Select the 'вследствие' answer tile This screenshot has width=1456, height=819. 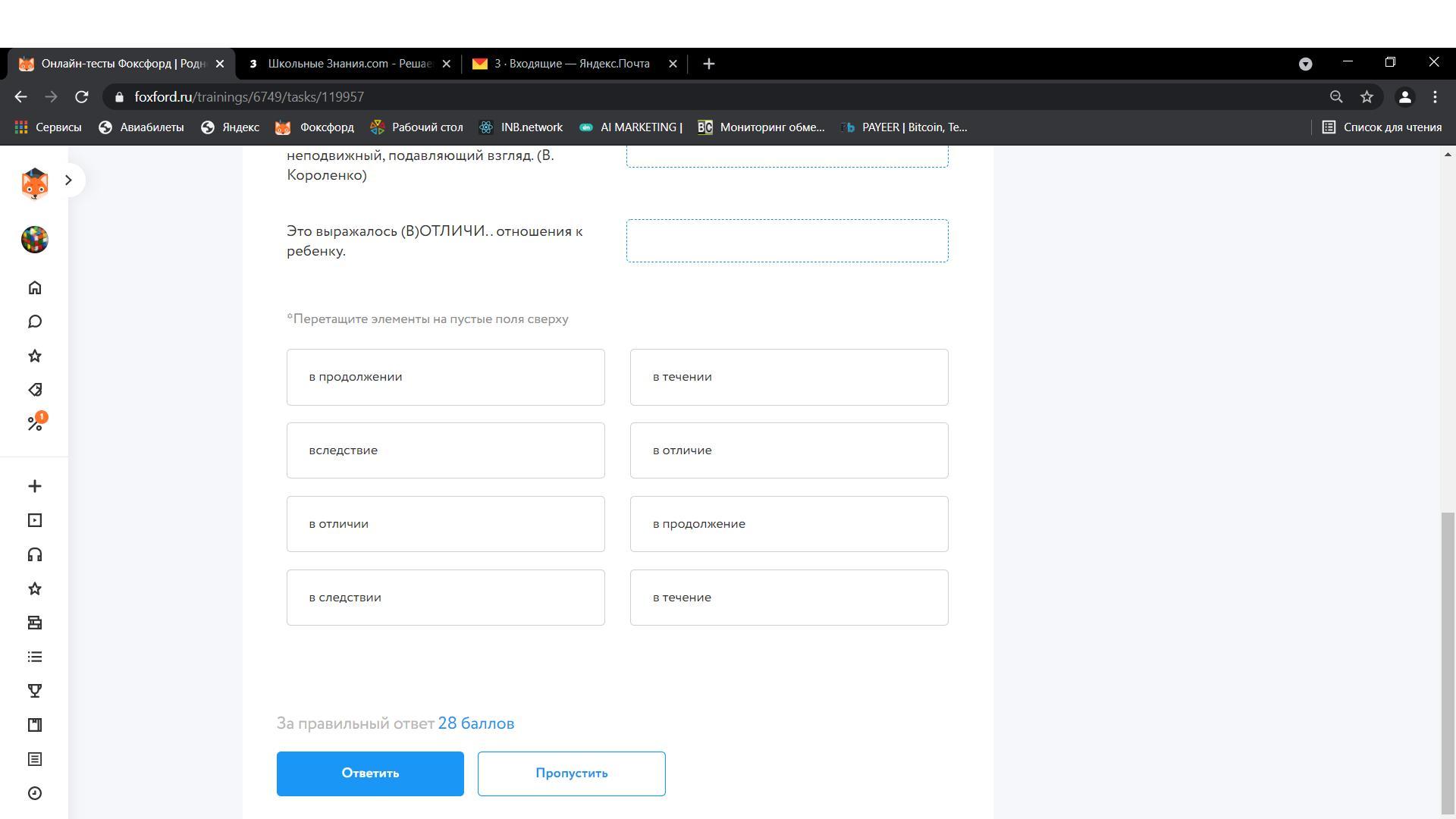click(x=445, y=450)
